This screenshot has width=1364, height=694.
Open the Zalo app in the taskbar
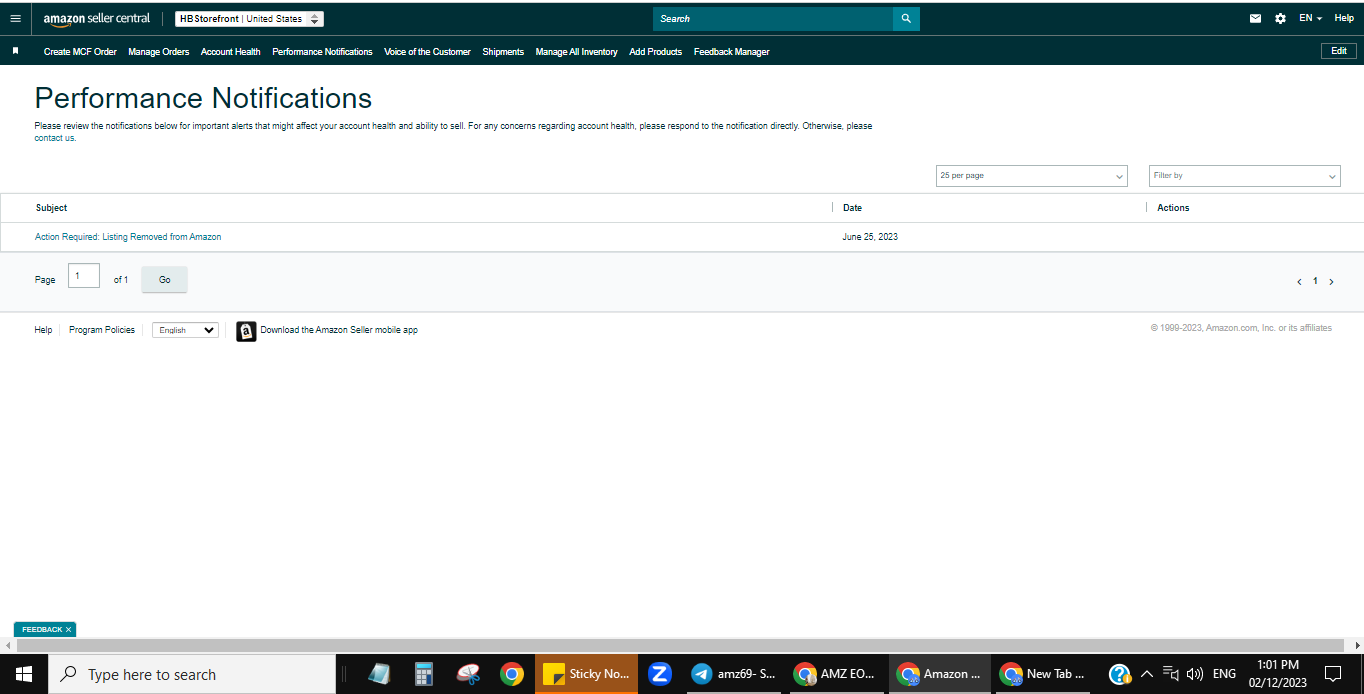pyautogui.click(x=659, y=674)
